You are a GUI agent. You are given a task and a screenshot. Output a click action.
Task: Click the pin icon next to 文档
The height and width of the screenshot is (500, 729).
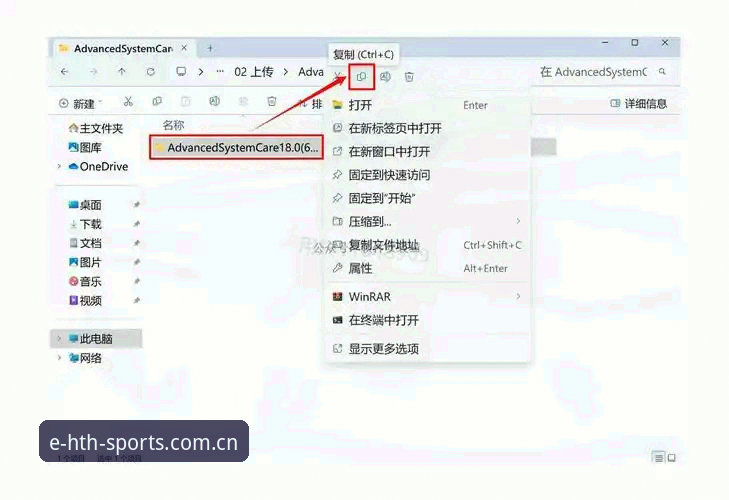136,243
